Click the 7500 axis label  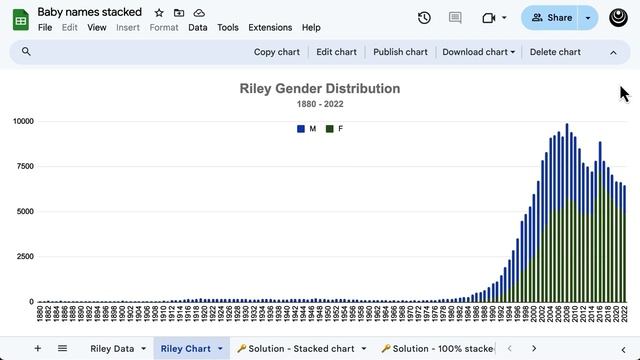point(25,166)
